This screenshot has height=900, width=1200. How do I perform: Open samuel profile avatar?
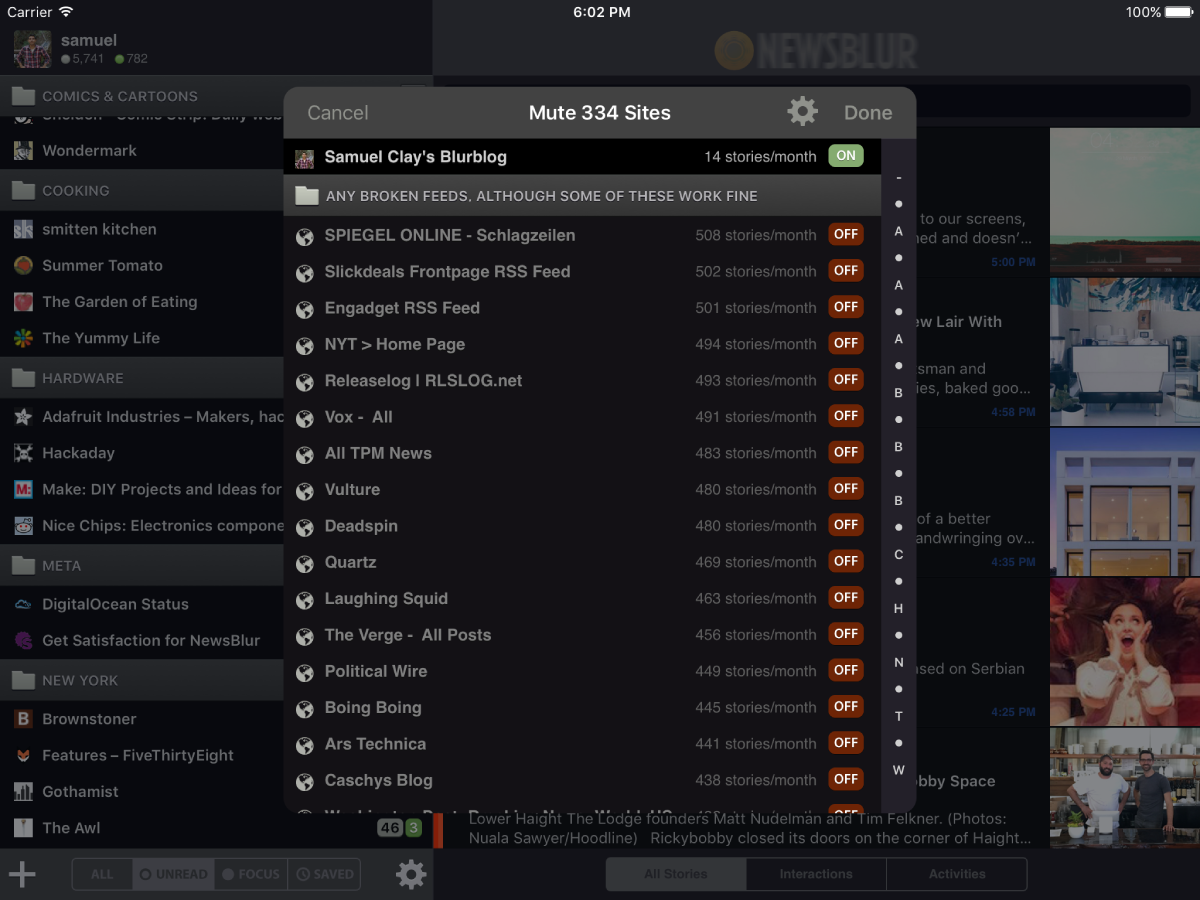[33, 49]
